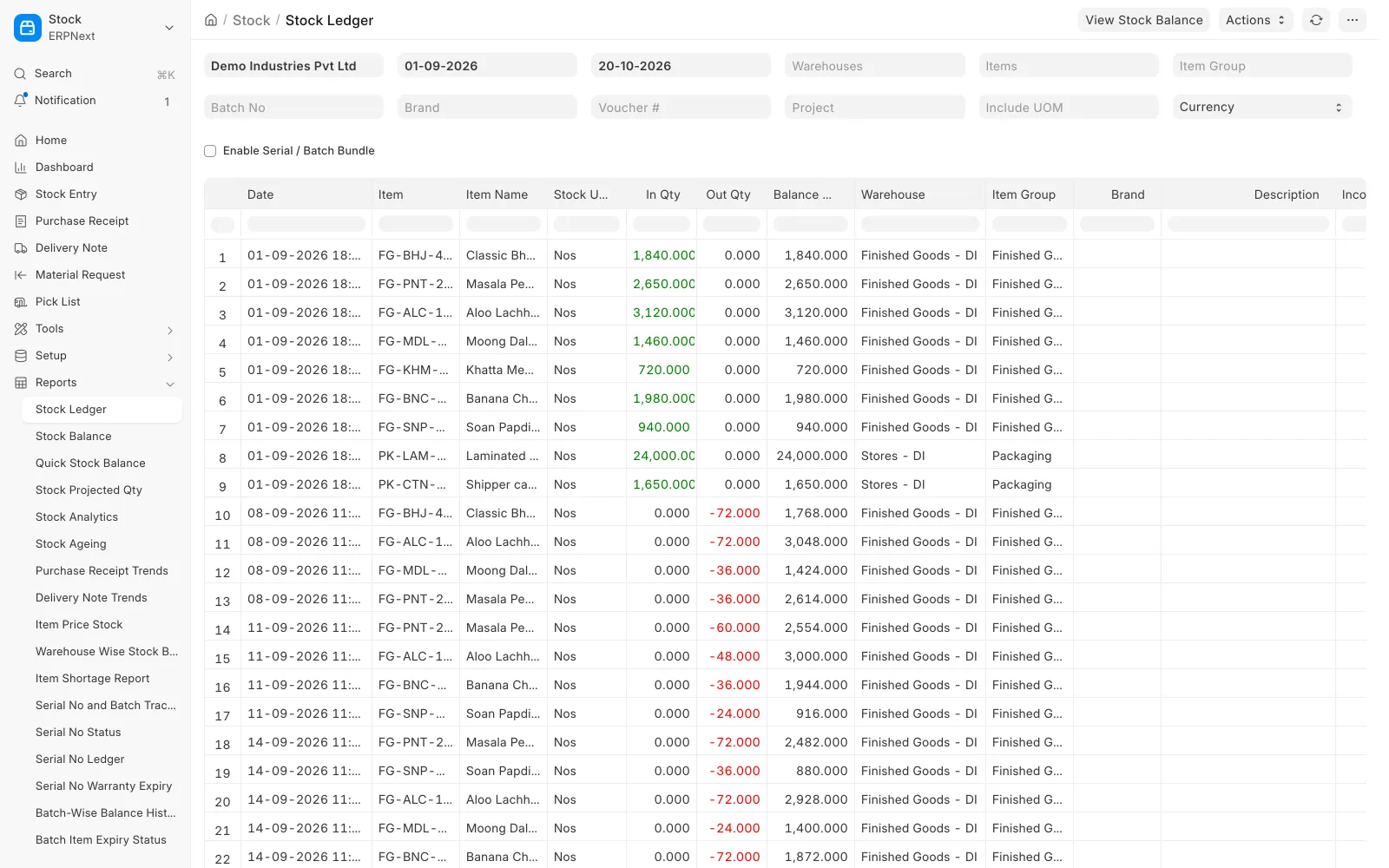This screenshot has height=868, width=1389.
Task: Click the Search magnifier icon in sidebar
Action: pos(20,74)
